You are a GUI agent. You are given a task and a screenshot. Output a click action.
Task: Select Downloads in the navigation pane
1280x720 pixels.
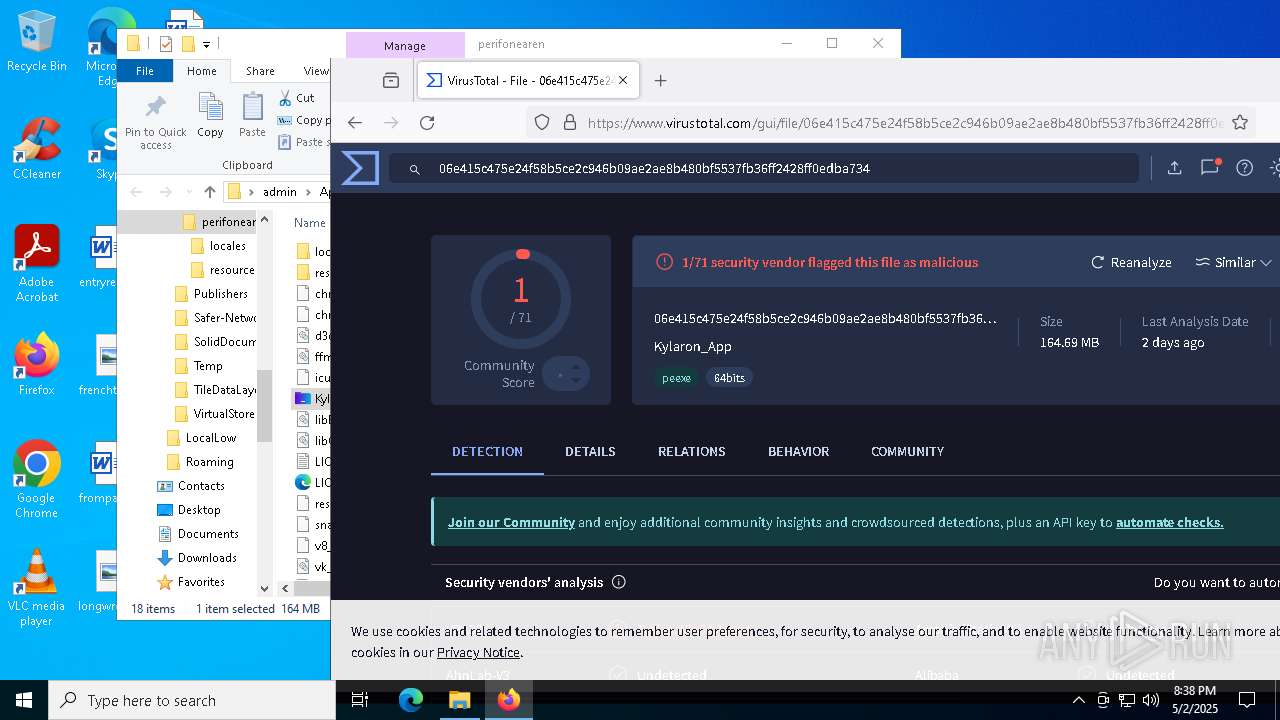pos(207,558)
